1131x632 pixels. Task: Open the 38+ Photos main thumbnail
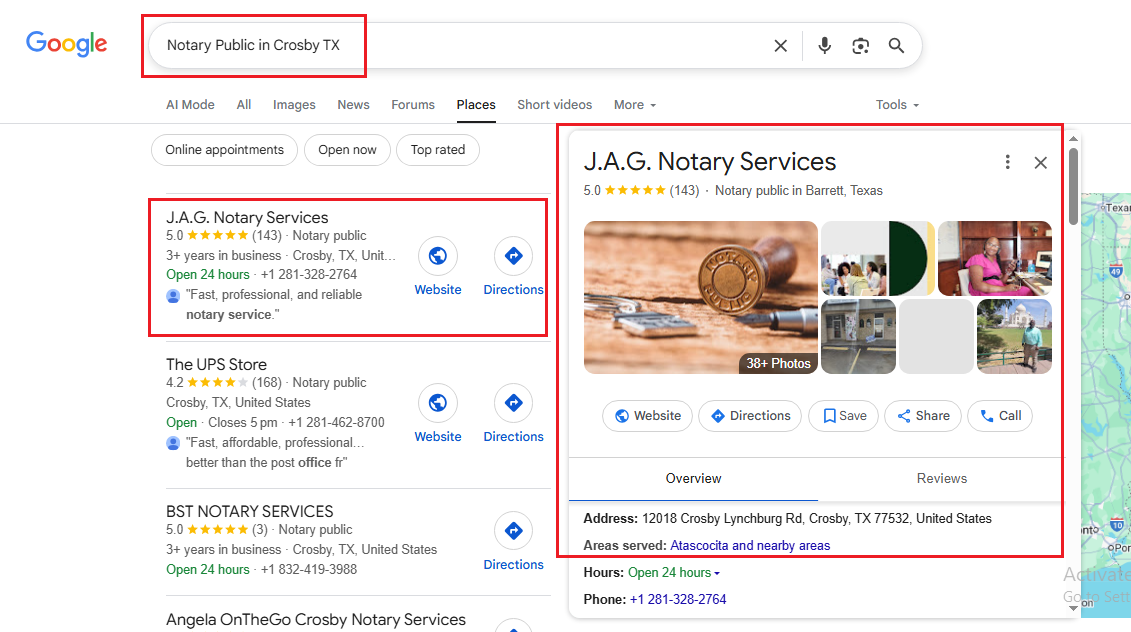(x=700, y=297)
